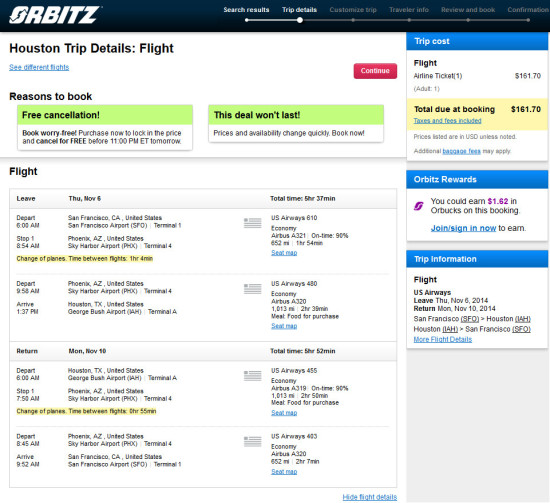Viewport: 550px width, 503px height.
Task: Open Seat map for US Airways 610
Action: (x=284, y=253)
